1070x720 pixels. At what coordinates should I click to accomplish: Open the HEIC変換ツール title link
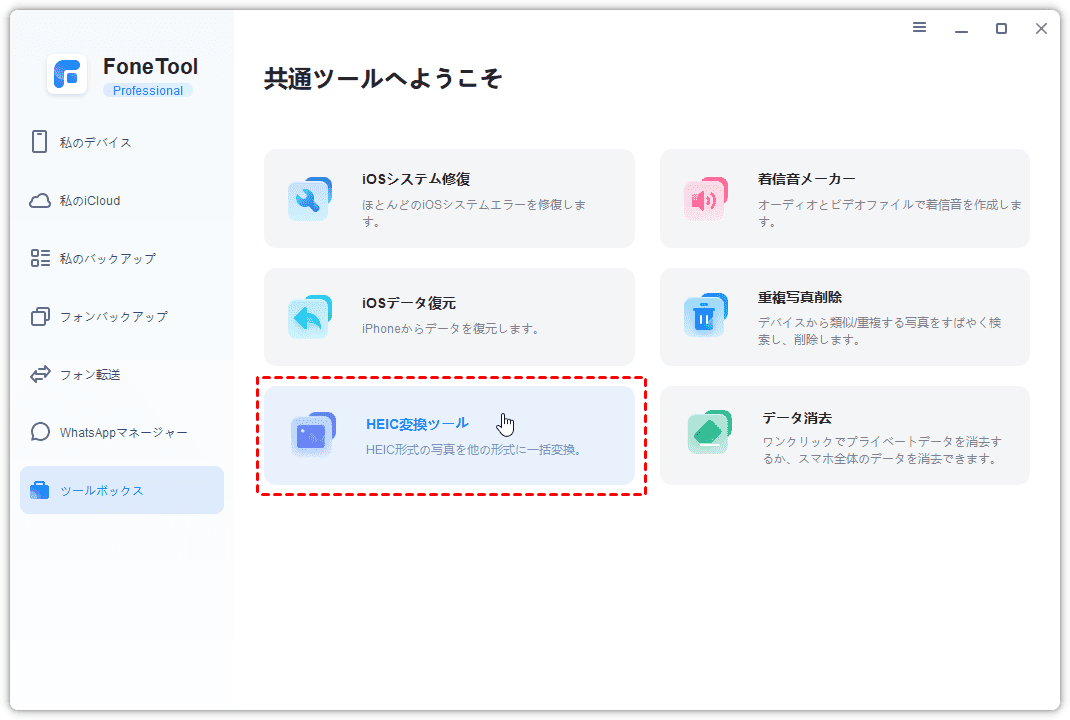point(417,423)
